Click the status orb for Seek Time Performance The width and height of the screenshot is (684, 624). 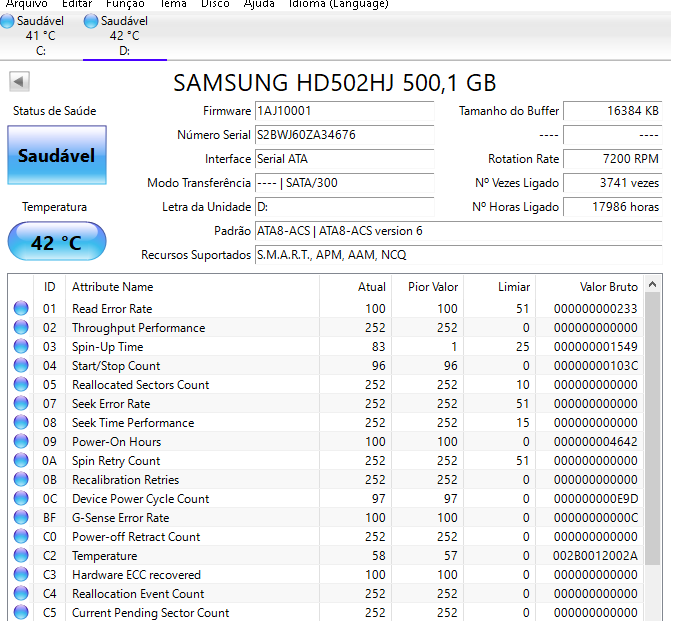pos(21,422)
